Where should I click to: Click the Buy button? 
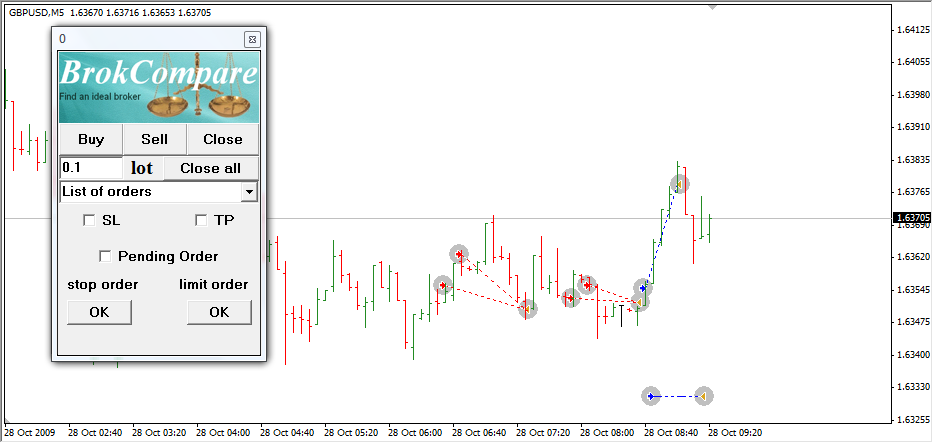[91, 139]
